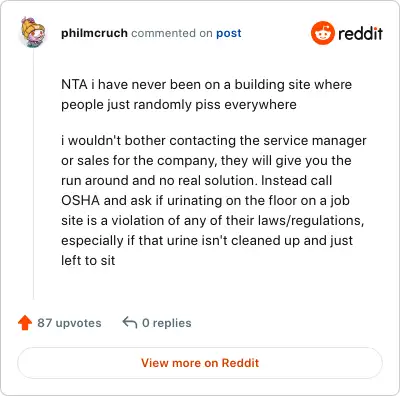400x396 pixels.
Task: Click the orange Reddit Snoo logo
Action: point(322,33)
